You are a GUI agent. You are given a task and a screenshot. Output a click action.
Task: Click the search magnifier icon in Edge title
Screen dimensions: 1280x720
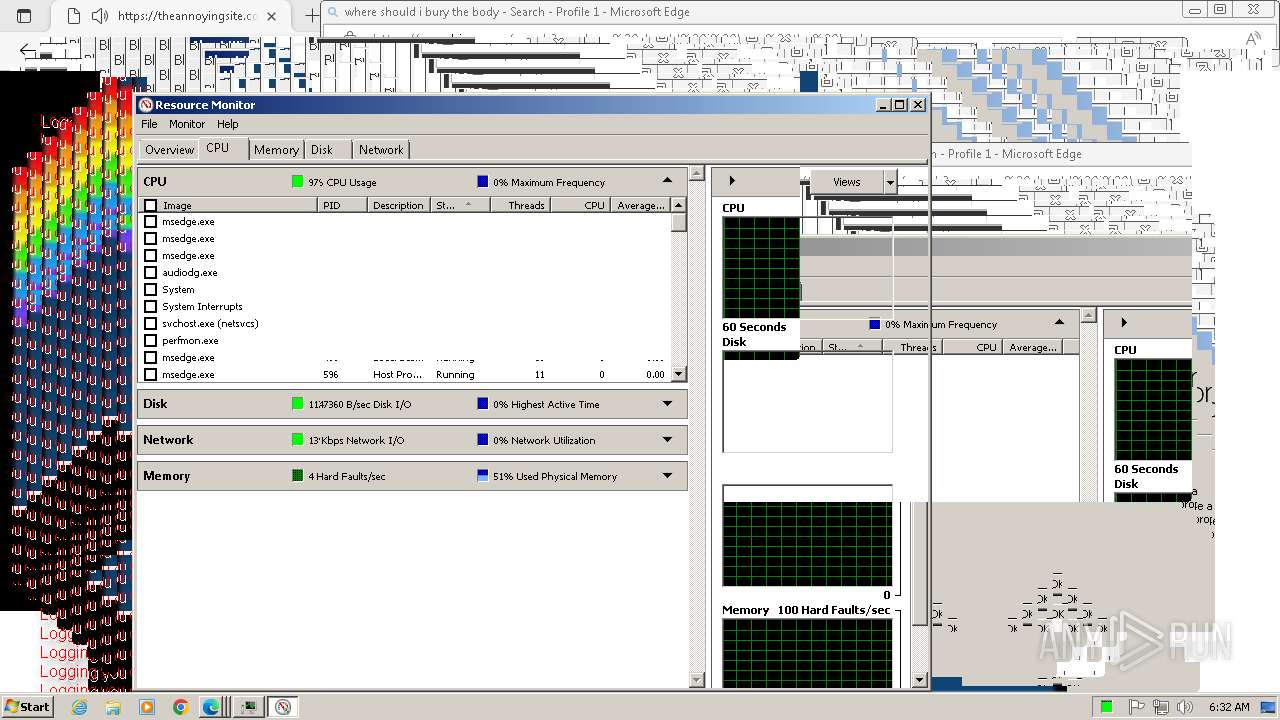pos(332,12)
